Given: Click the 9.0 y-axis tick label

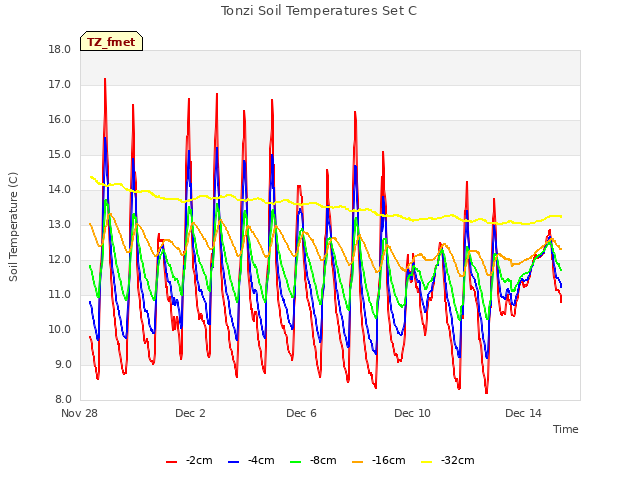Looking at the screenshot, I should coord(63,364).
